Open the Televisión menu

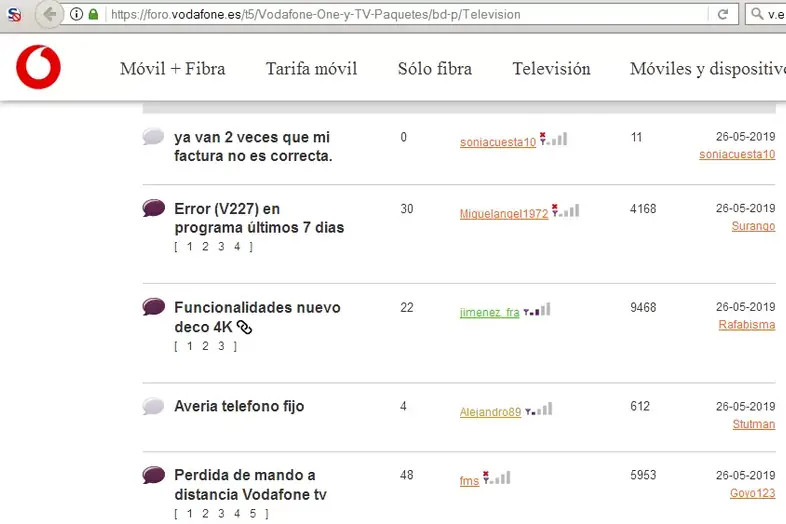click(x=551, y=69)
